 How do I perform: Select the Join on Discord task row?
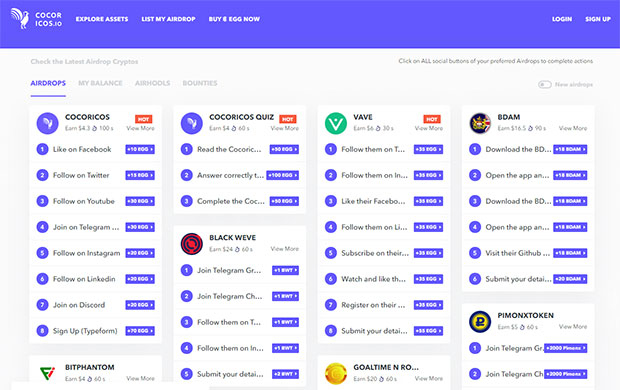[x=95, y=305]
